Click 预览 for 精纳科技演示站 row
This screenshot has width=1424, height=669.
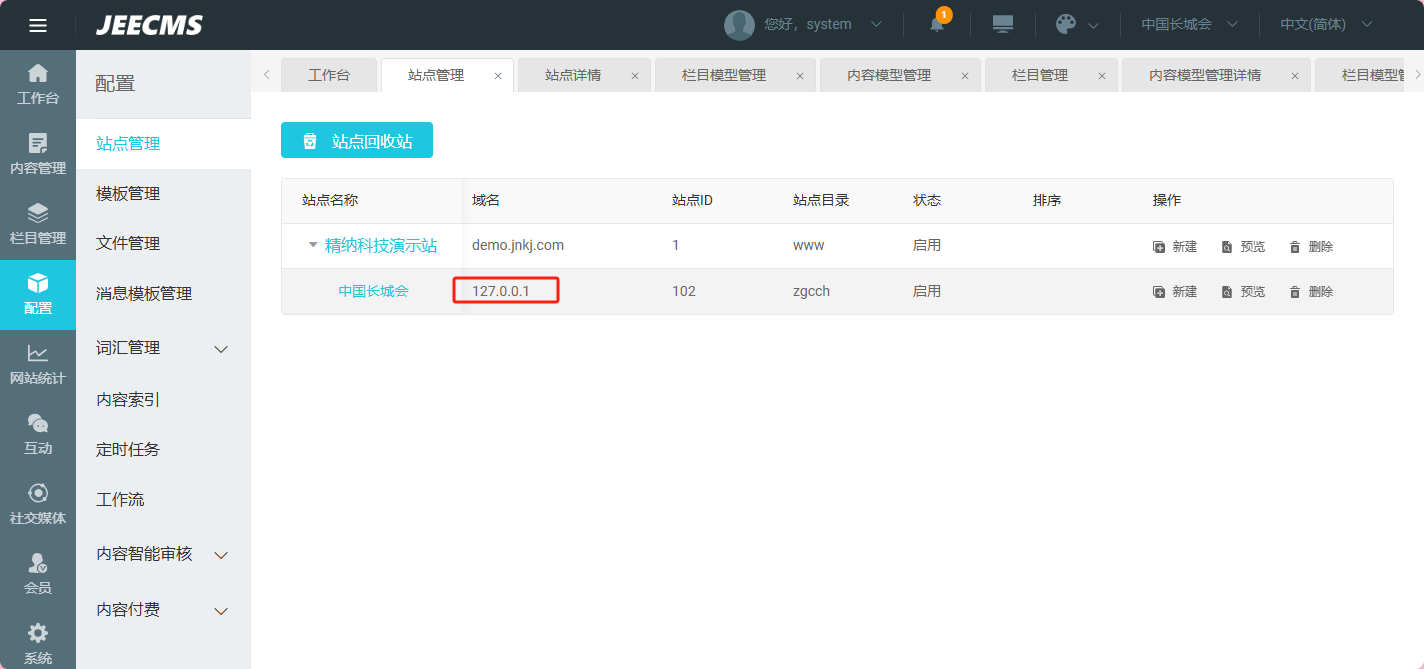coord(1243,247)
